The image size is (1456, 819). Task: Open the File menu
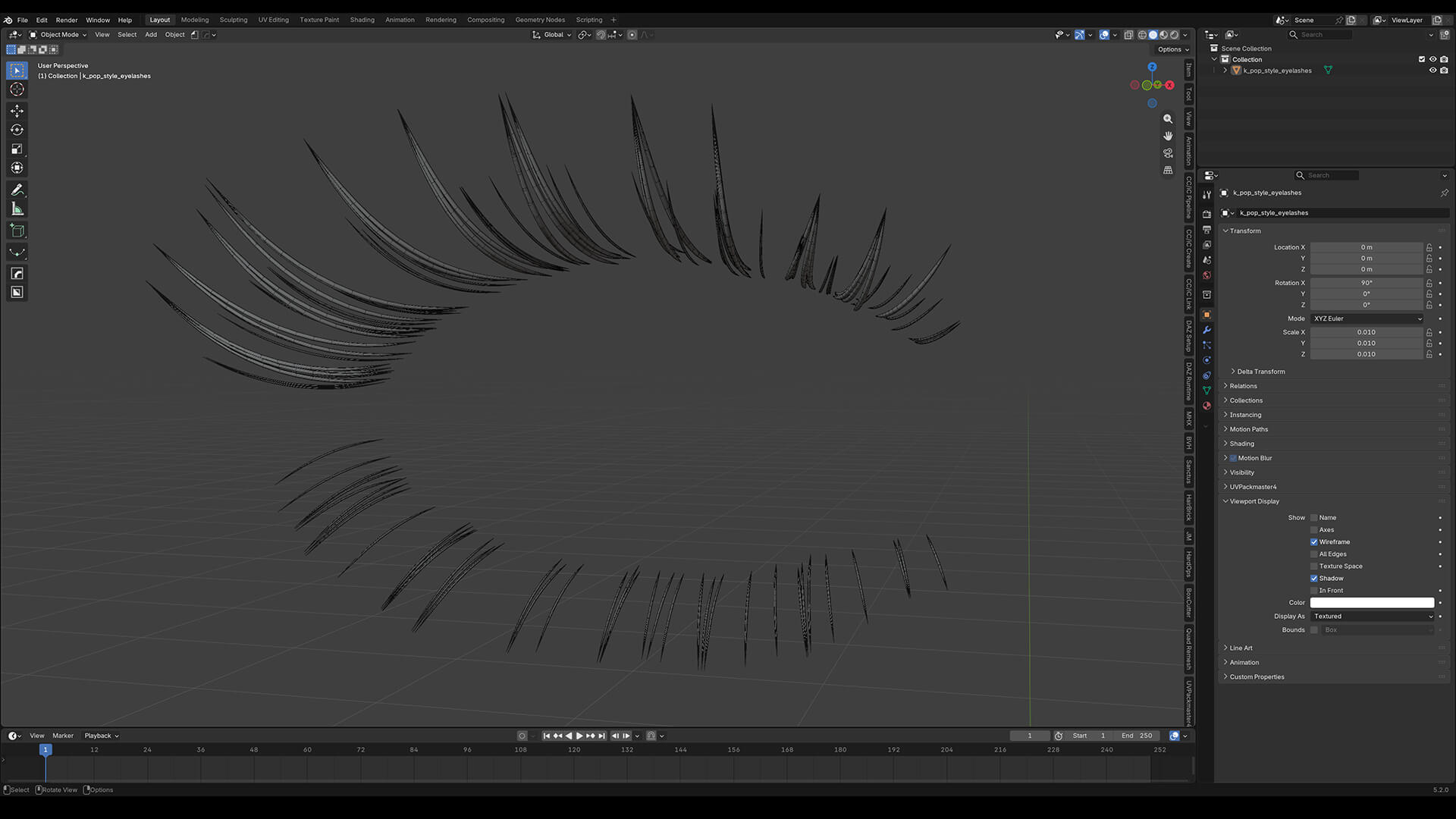pos(23,20)
